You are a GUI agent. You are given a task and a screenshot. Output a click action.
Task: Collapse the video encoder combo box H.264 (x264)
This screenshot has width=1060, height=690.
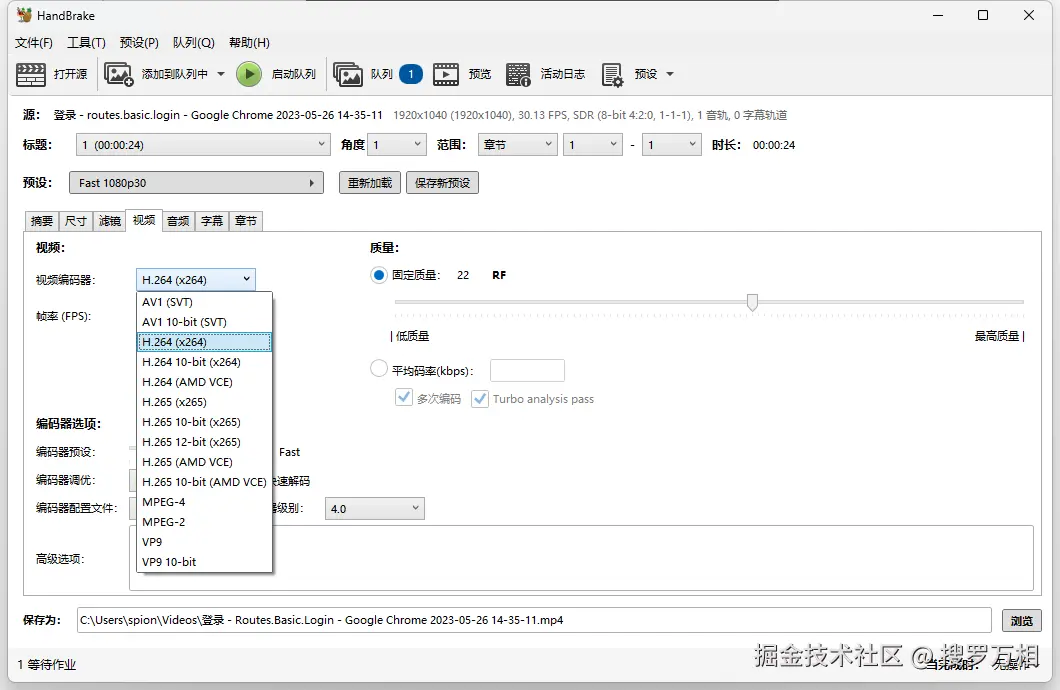point(195,280)
